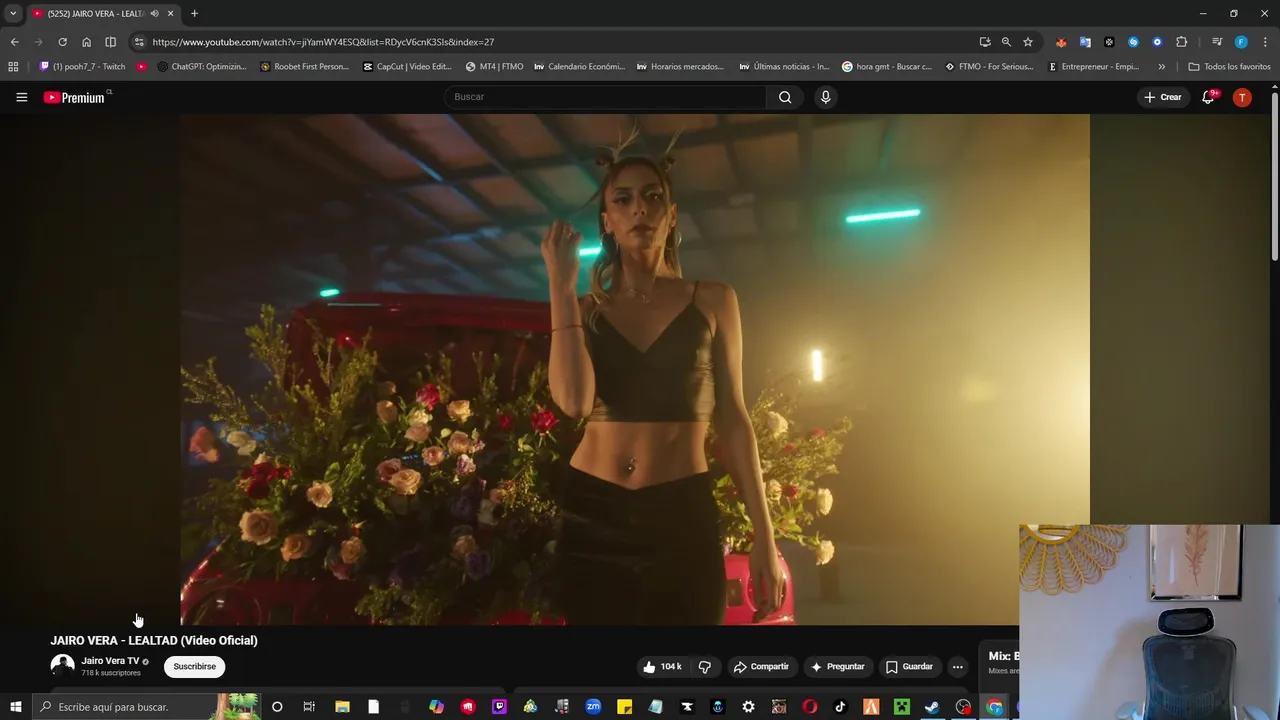The width and height of the screenshot is (1280, 720).
Task: Open Chrome home page button
Action: (86, 42)
